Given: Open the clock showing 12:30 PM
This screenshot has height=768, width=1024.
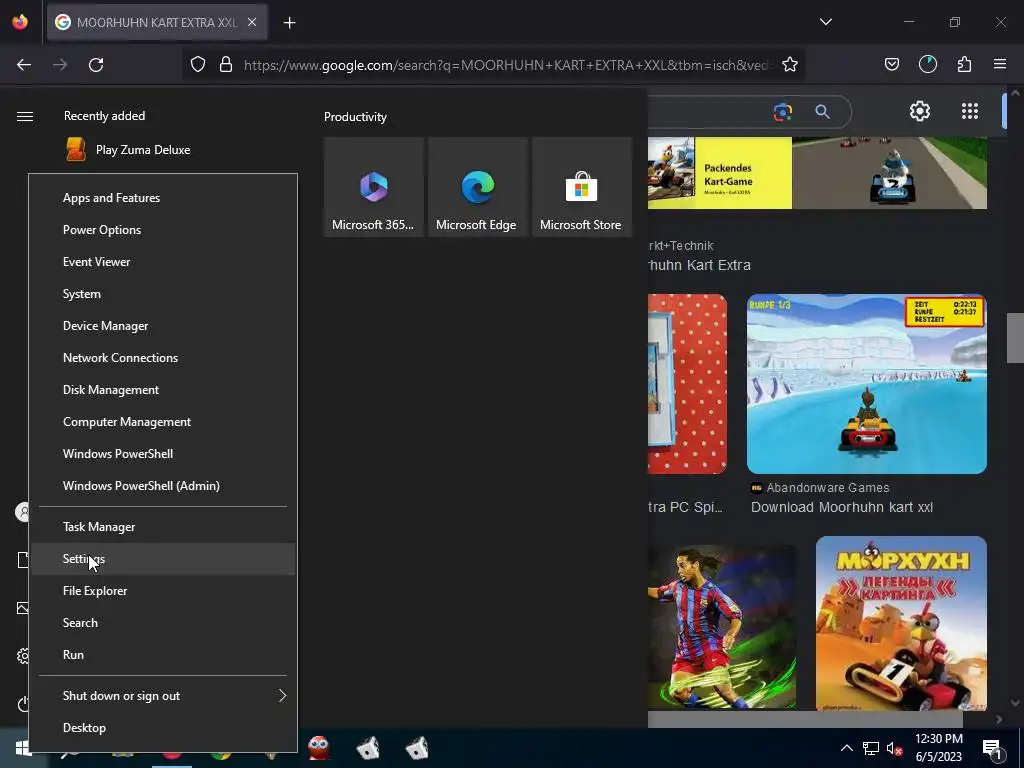Looking at the screenshot, I should pyautogui.click(x=938, y=748).
